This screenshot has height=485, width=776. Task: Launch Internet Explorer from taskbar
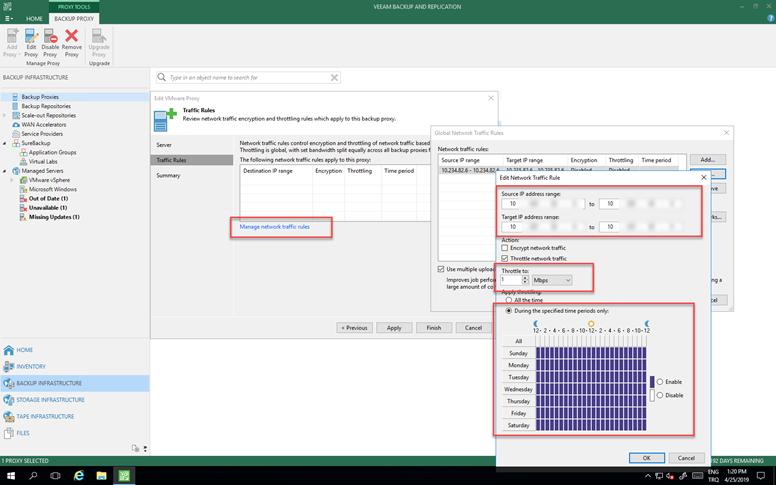click(79, 476)
